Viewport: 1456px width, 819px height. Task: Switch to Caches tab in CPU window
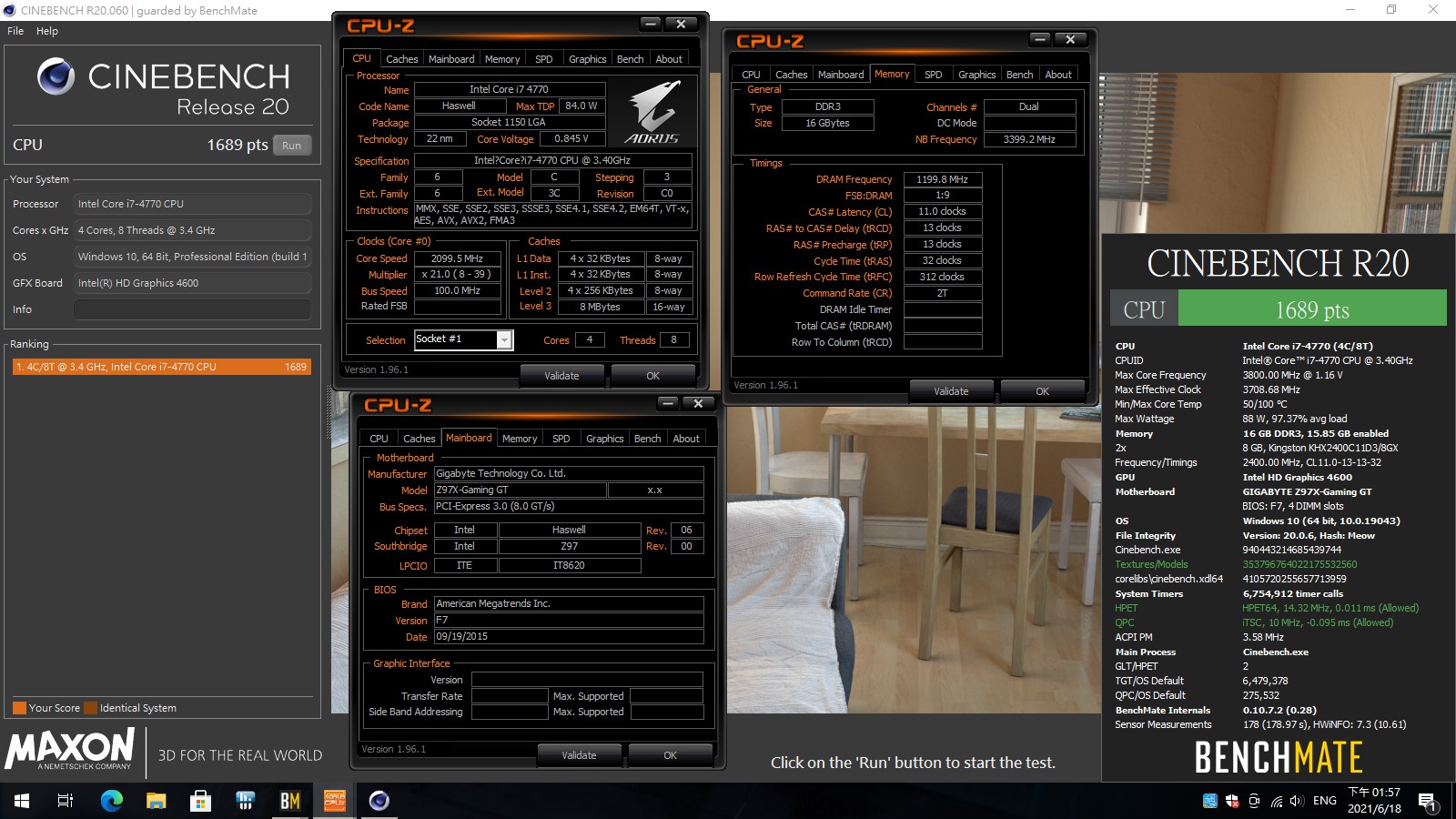(401, 59)
